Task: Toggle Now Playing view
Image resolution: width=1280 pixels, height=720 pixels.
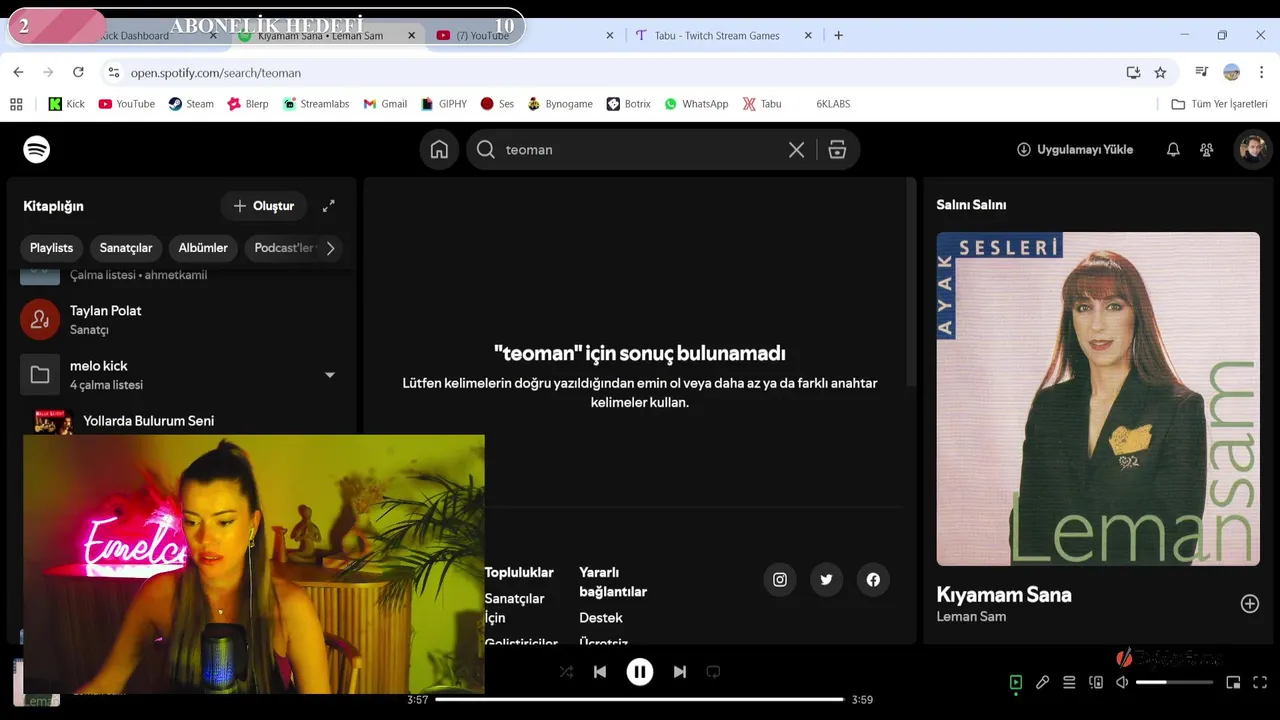Action: point(1016,683)
